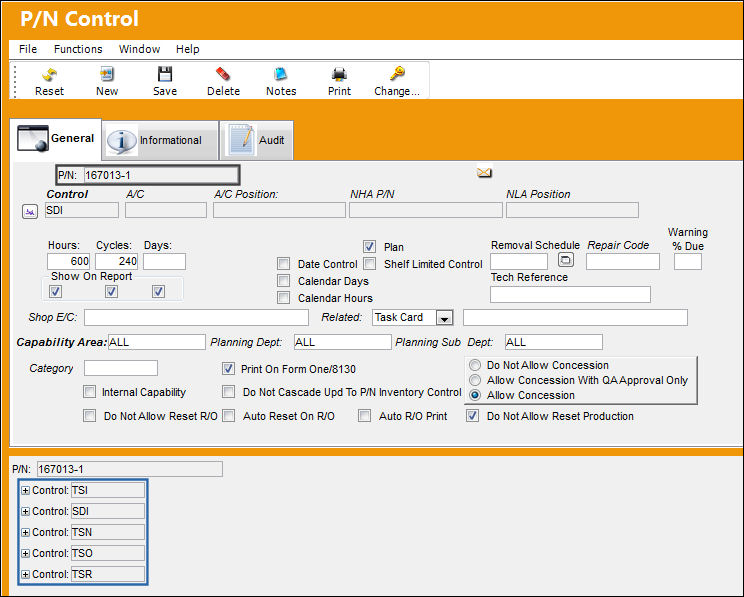Click the Reset toolbar icon
The width and height of the screenshot is (744, 597).
pos(49,74)
